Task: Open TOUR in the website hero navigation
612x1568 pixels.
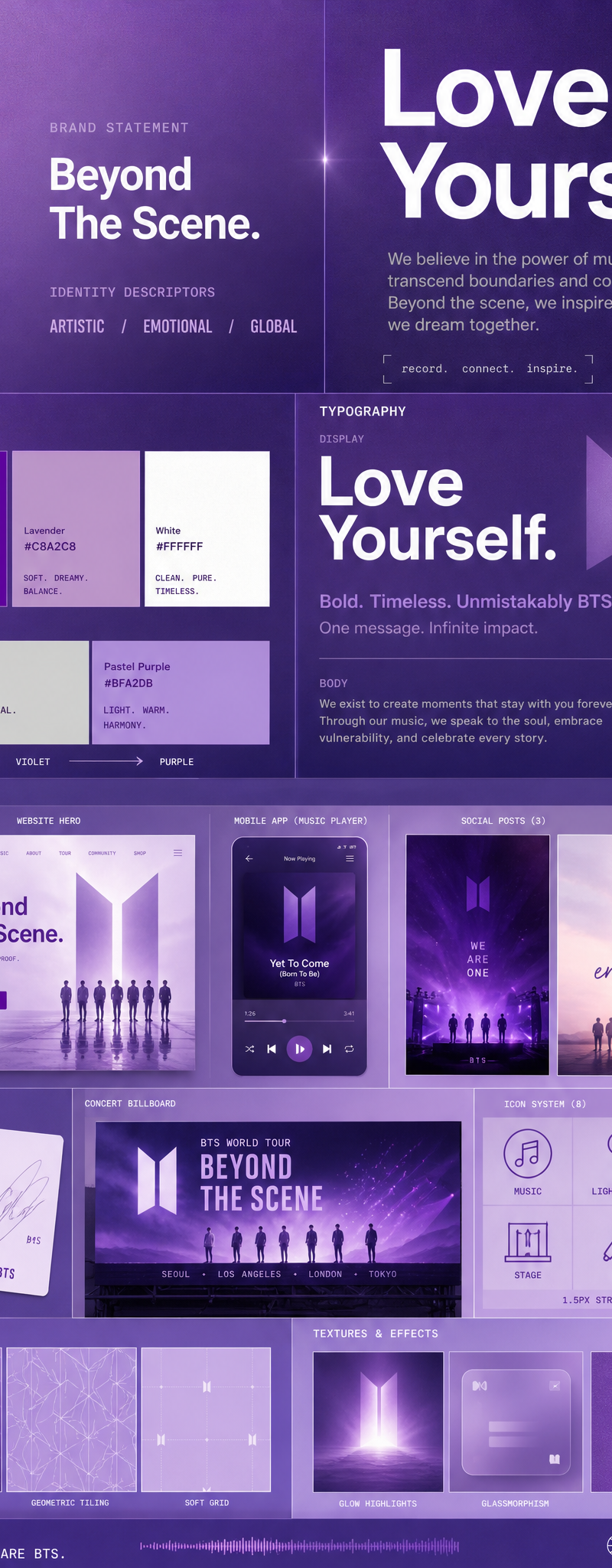Action: [65, 853]
